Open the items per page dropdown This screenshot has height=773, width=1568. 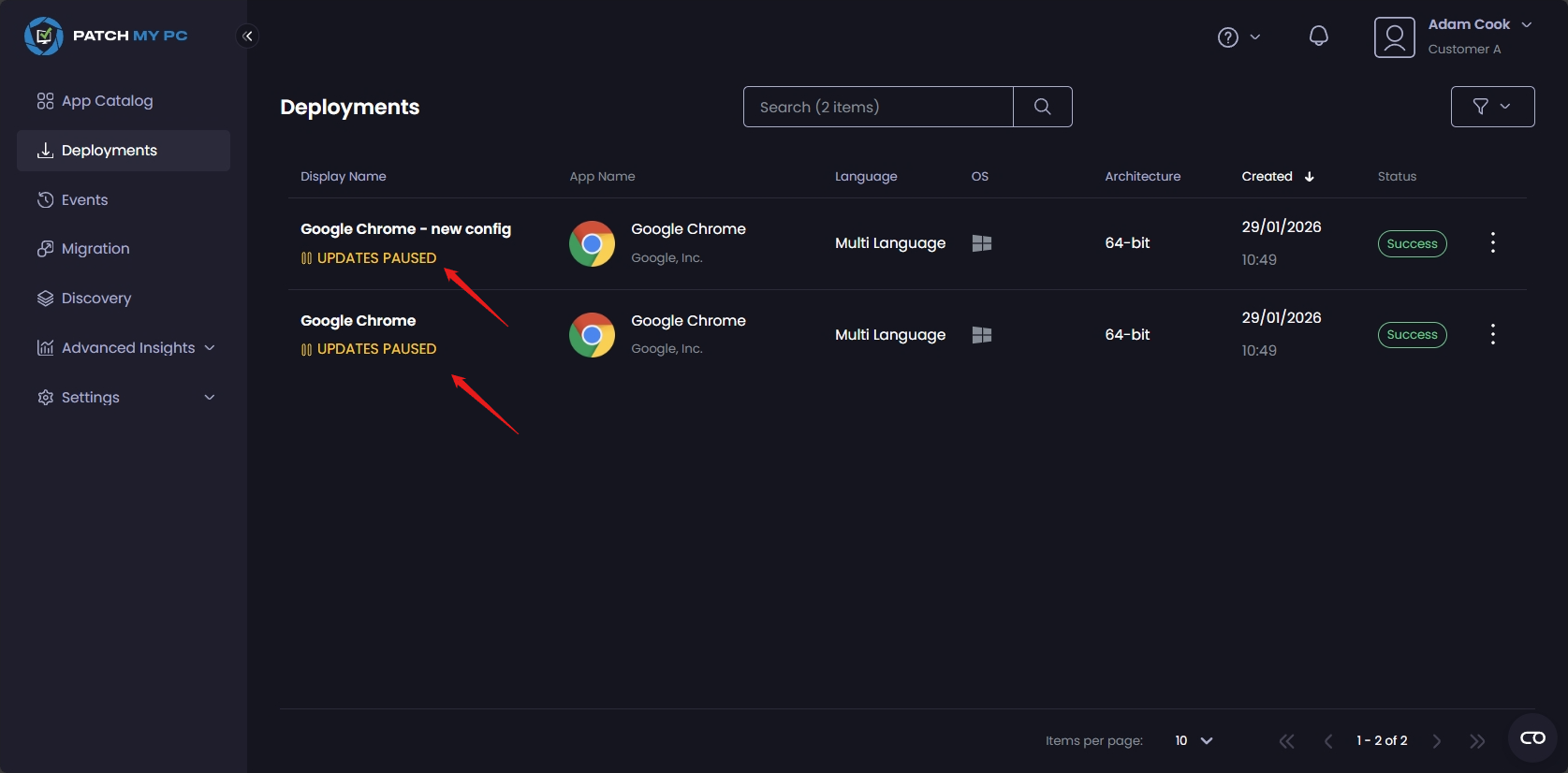(x=1194, y=740)
